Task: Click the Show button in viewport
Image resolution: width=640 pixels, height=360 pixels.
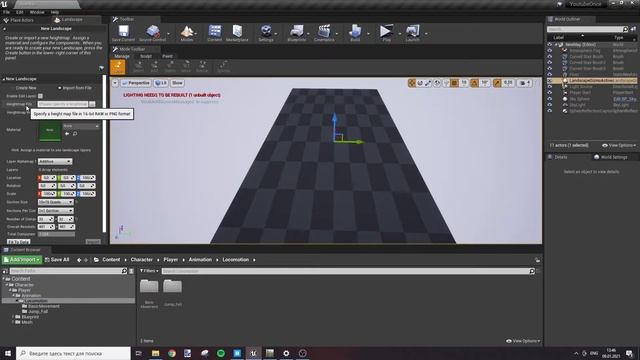Action: pos(177,83)
